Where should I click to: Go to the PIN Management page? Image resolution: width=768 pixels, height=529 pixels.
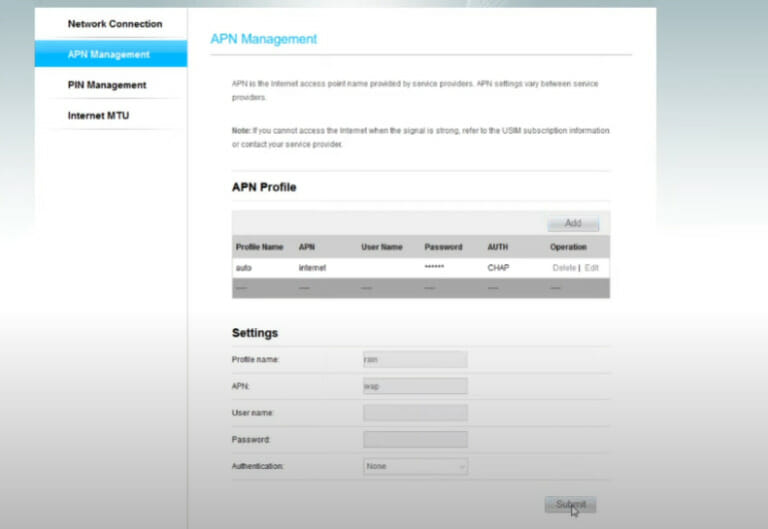pyautogui.click(x=106, y=85)
